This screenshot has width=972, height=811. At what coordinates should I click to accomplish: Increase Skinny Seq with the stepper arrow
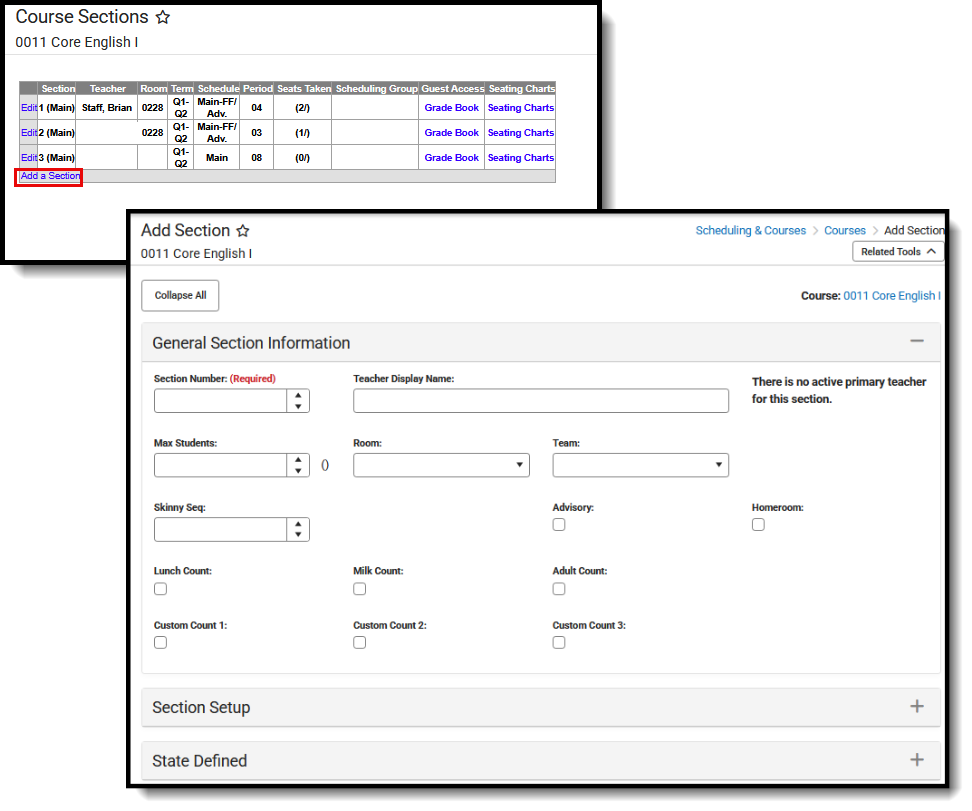(299, 525)
